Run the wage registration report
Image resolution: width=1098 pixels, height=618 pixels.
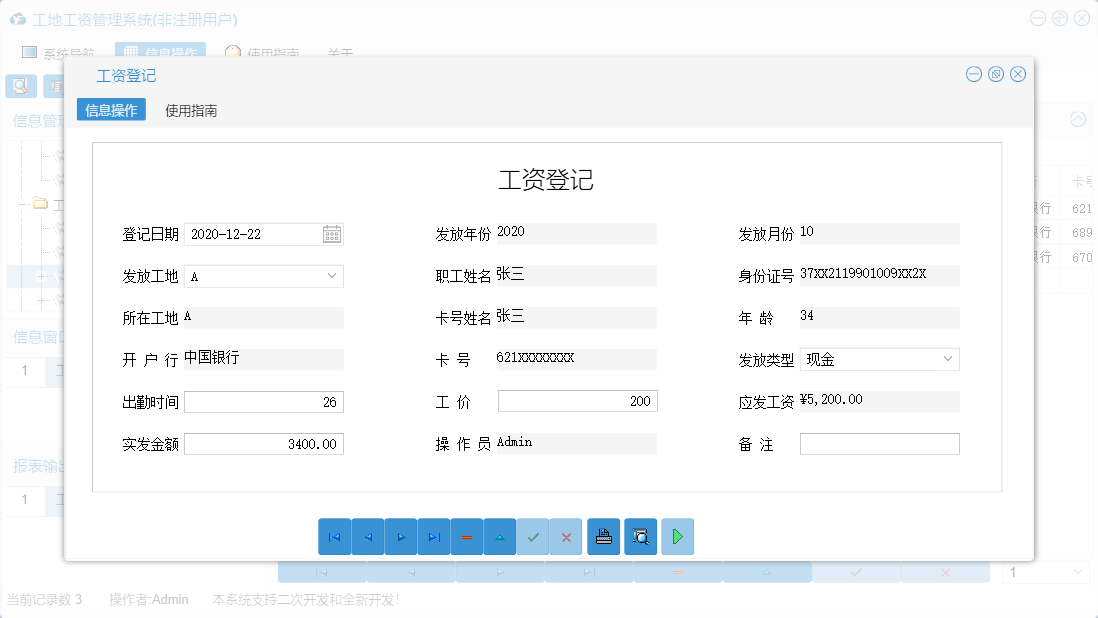[x=678, y=537]
